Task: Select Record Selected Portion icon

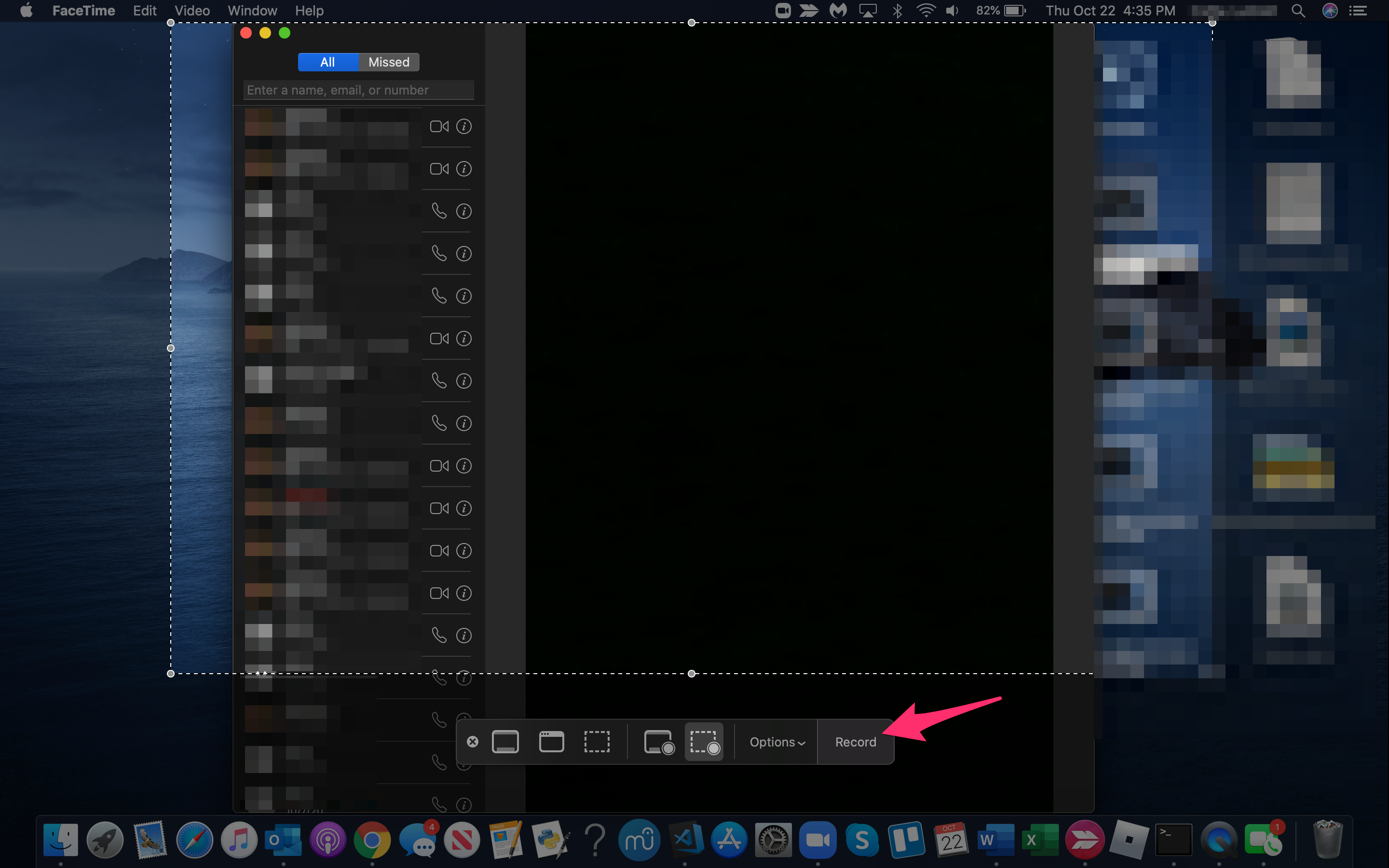Action: 704,742
